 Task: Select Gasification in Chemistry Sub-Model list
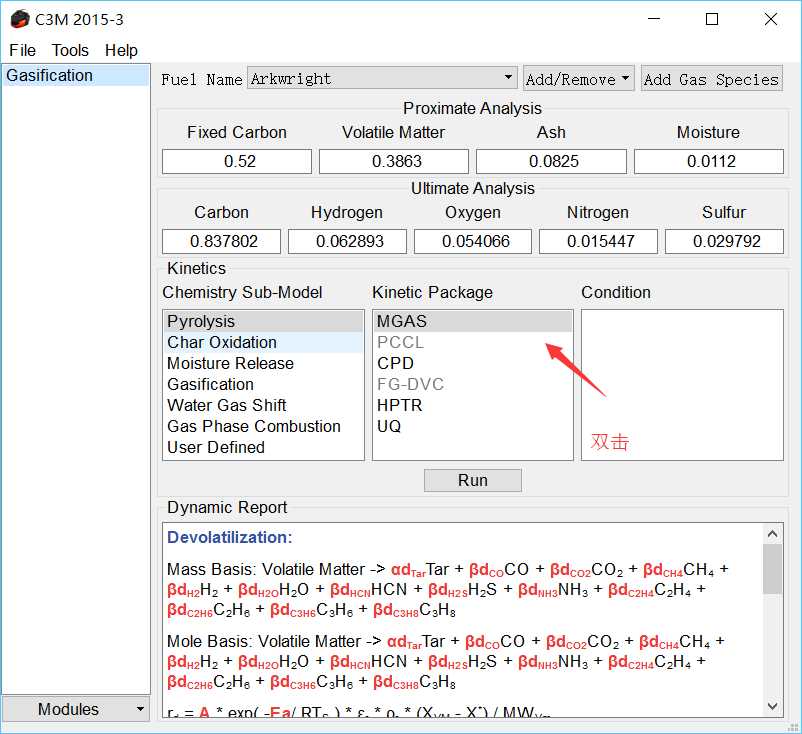263,384
